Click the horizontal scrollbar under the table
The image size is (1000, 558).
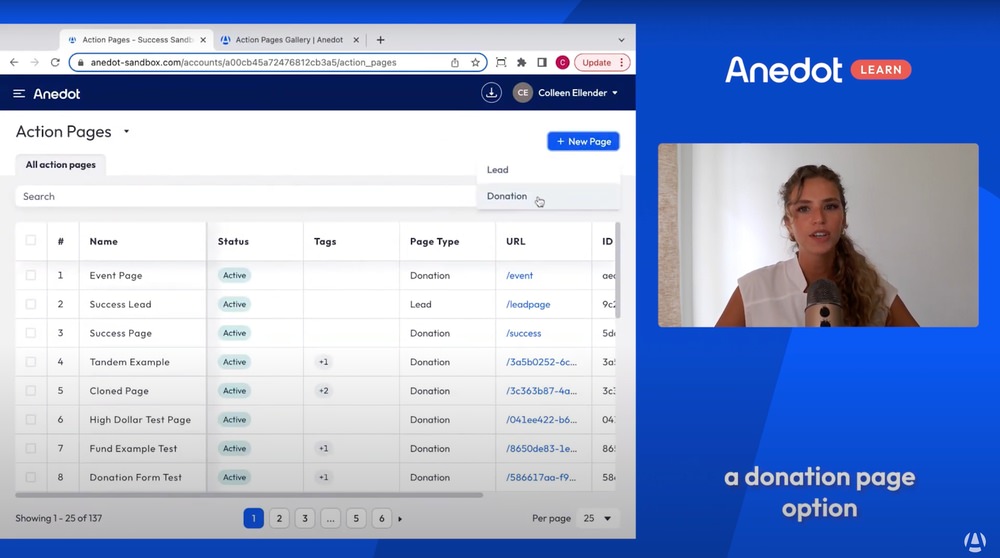[249, 495]
